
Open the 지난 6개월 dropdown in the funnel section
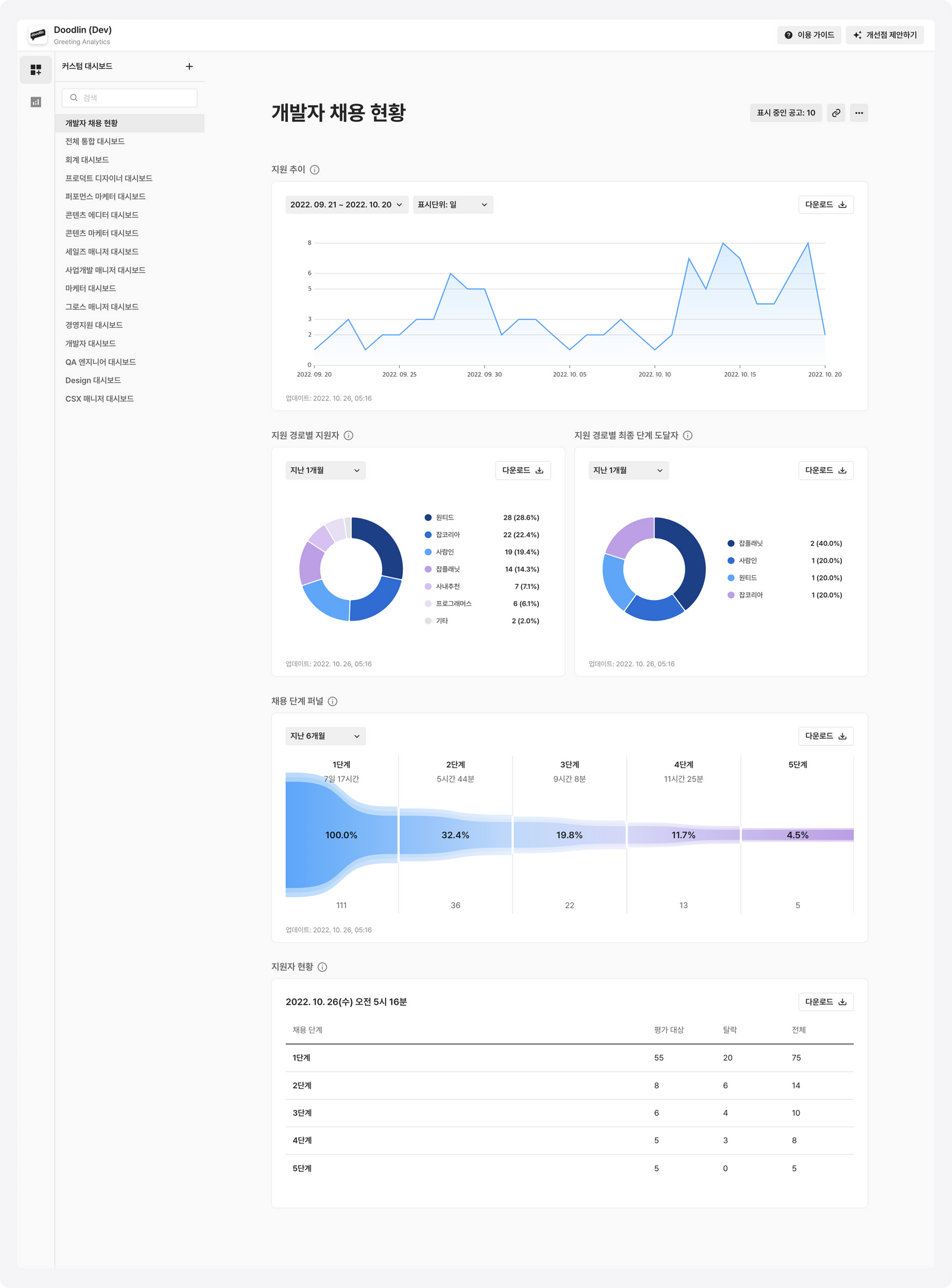coord(325,736)
